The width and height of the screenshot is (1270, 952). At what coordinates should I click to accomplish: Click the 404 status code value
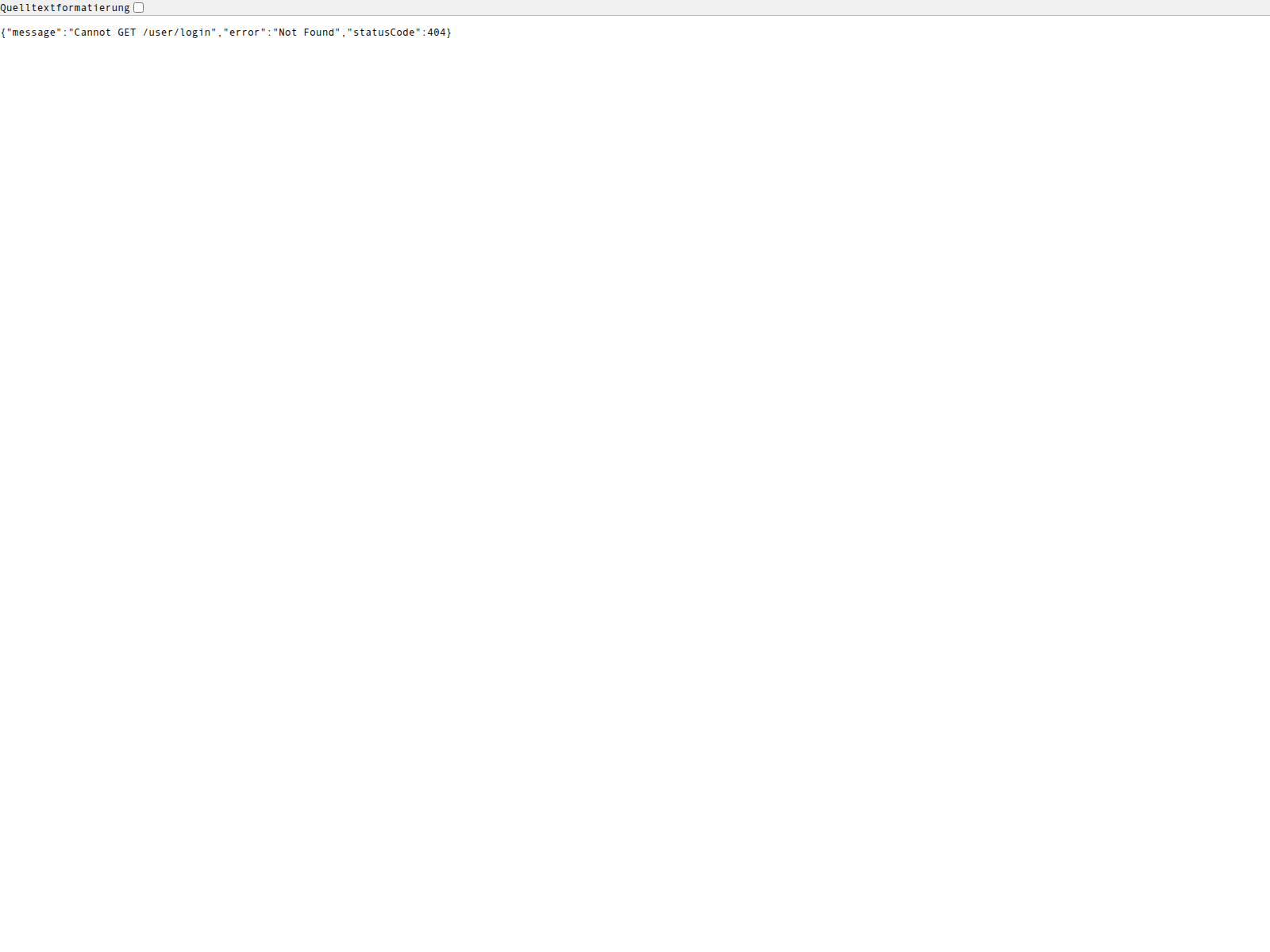437,33
